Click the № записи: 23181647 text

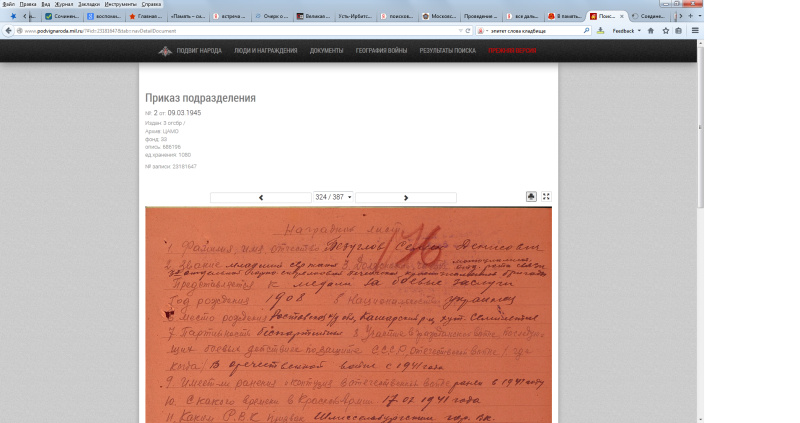170,166
